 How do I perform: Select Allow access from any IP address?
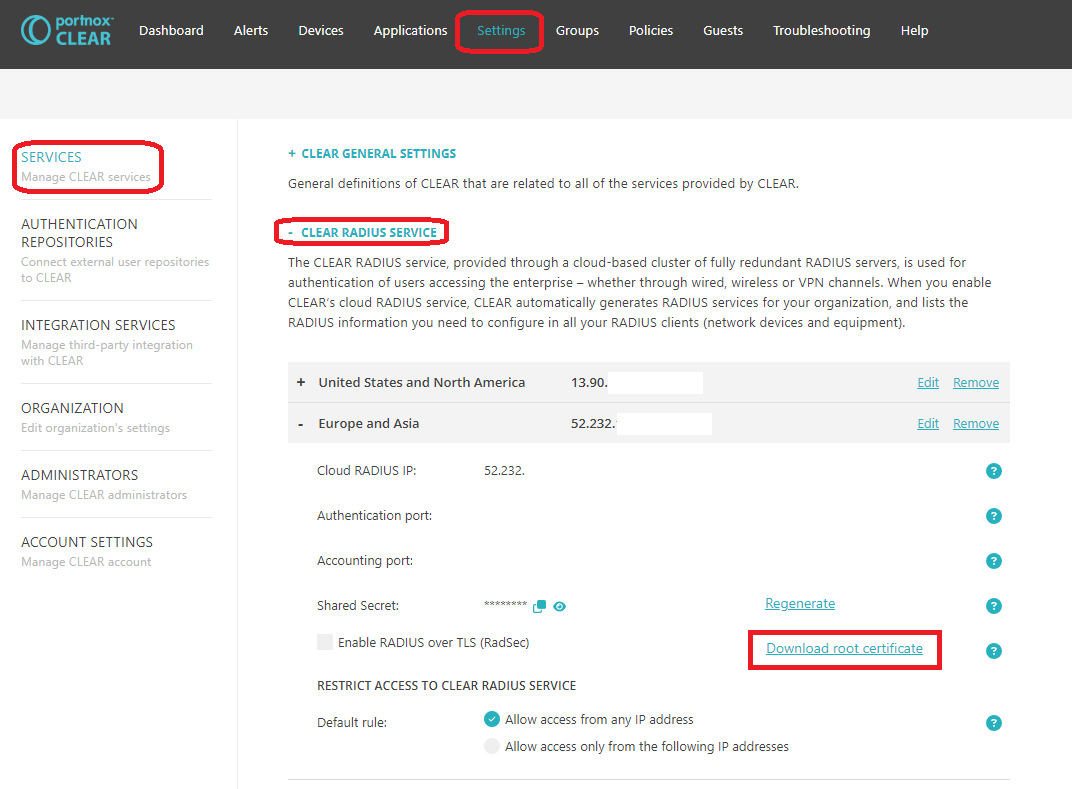pyautogui.click(x=492, y=719)
